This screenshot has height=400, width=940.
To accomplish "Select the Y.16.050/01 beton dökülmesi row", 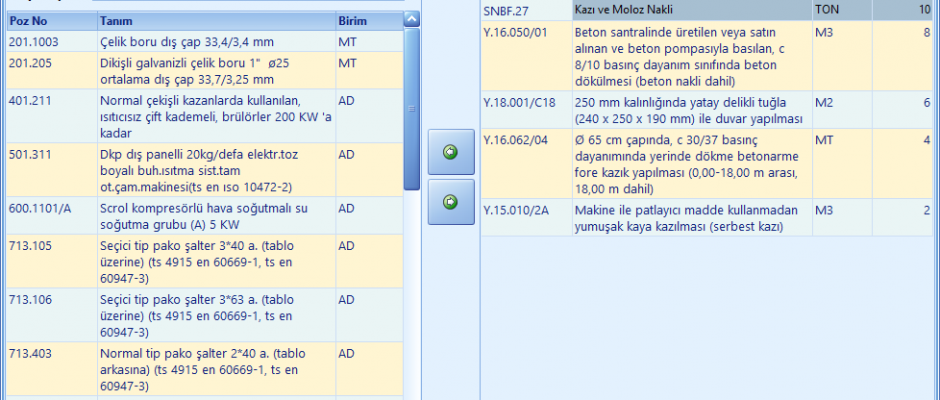I will pos(690,56).
